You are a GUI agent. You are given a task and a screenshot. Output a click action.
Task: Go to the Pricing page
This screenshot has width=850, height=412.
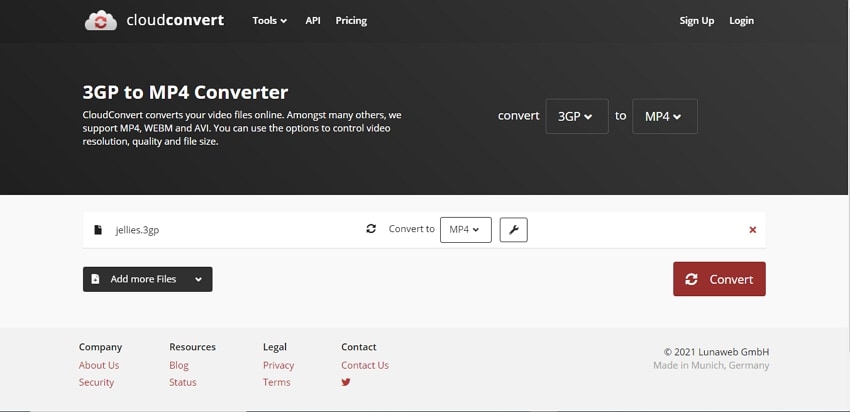tap(351, 21)
